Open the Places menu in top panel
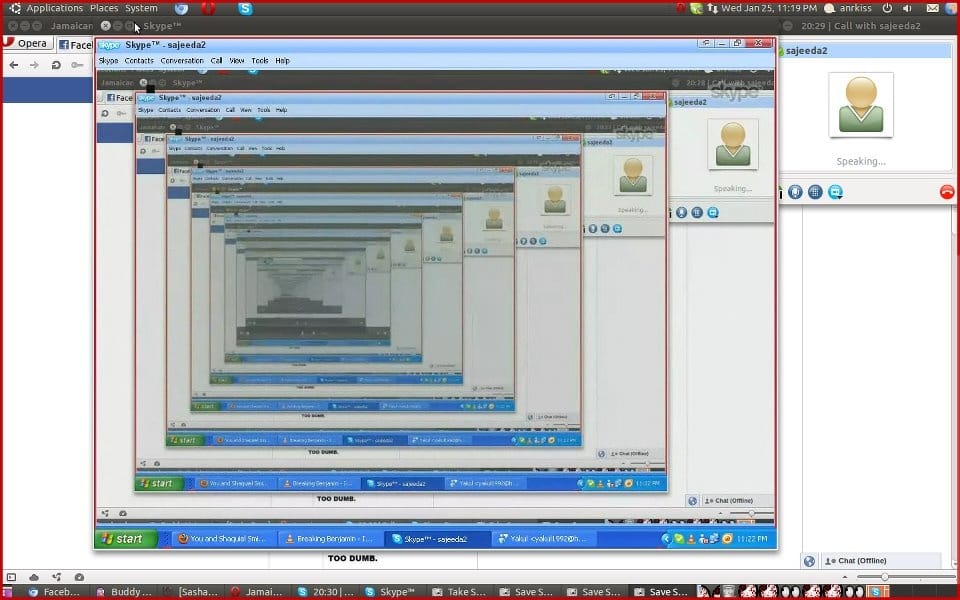Viewport: 960px width, 600px height. [104, 8]
